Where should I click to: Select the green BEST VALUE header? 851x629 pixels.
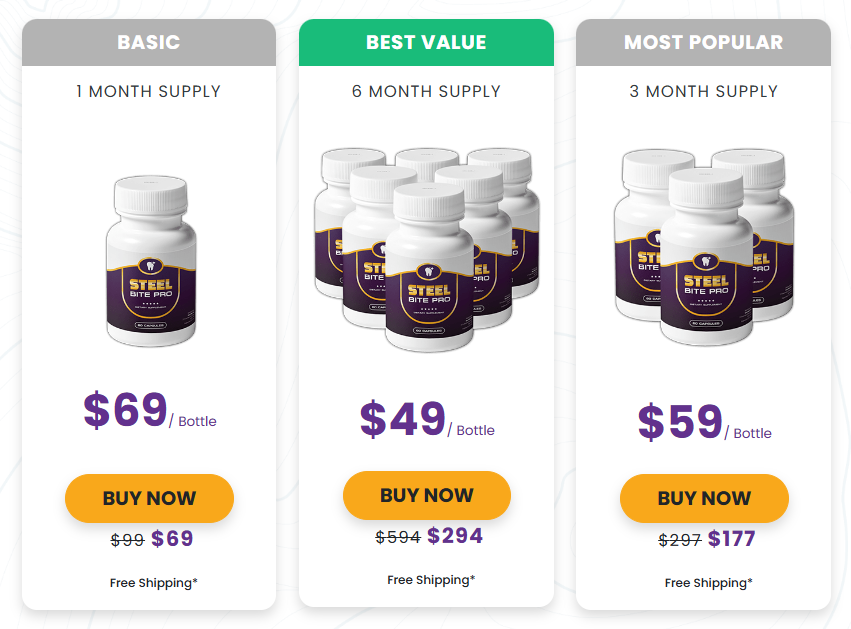pos(426,42)
